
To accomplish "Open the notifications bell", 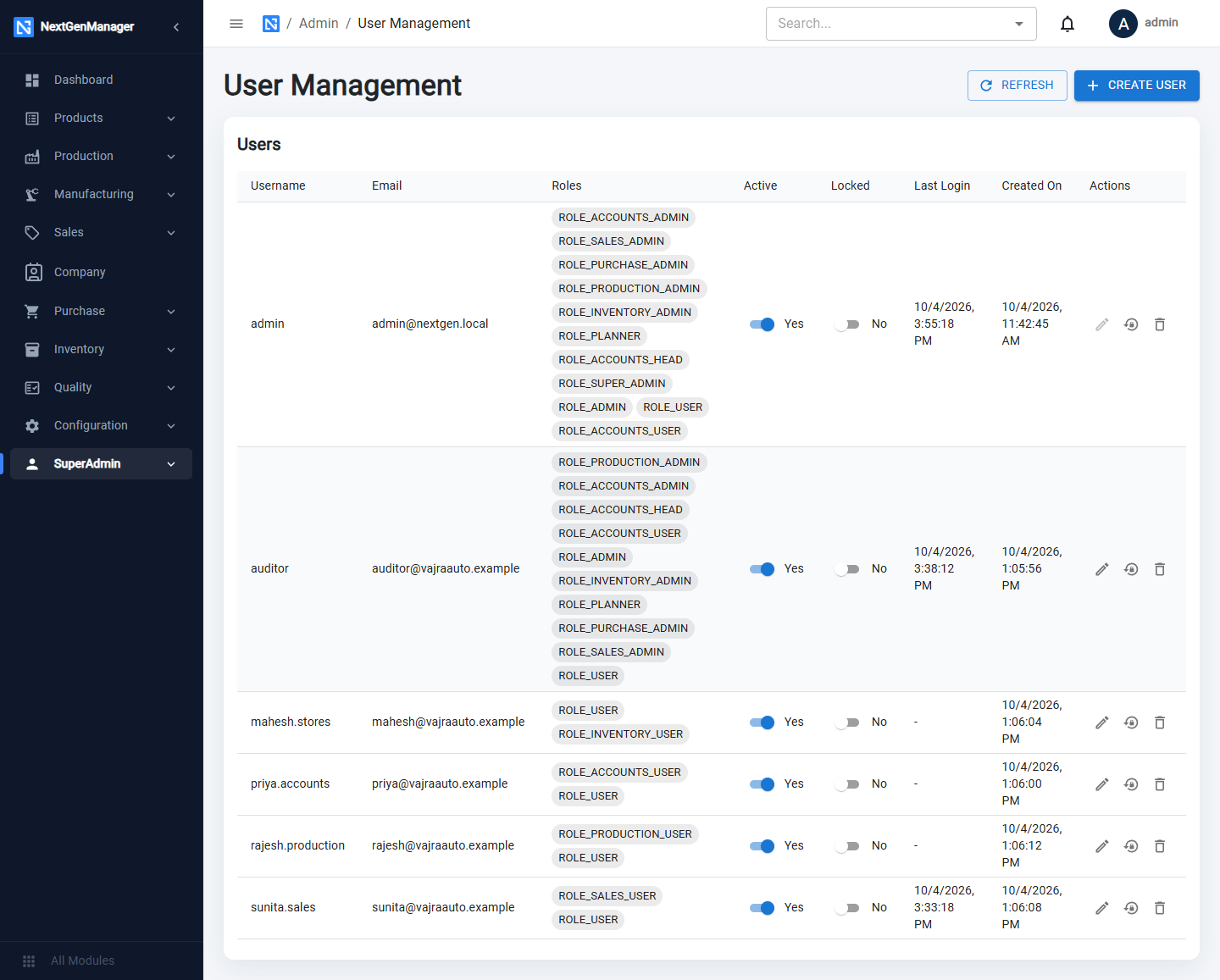I will pos(1067,24).
